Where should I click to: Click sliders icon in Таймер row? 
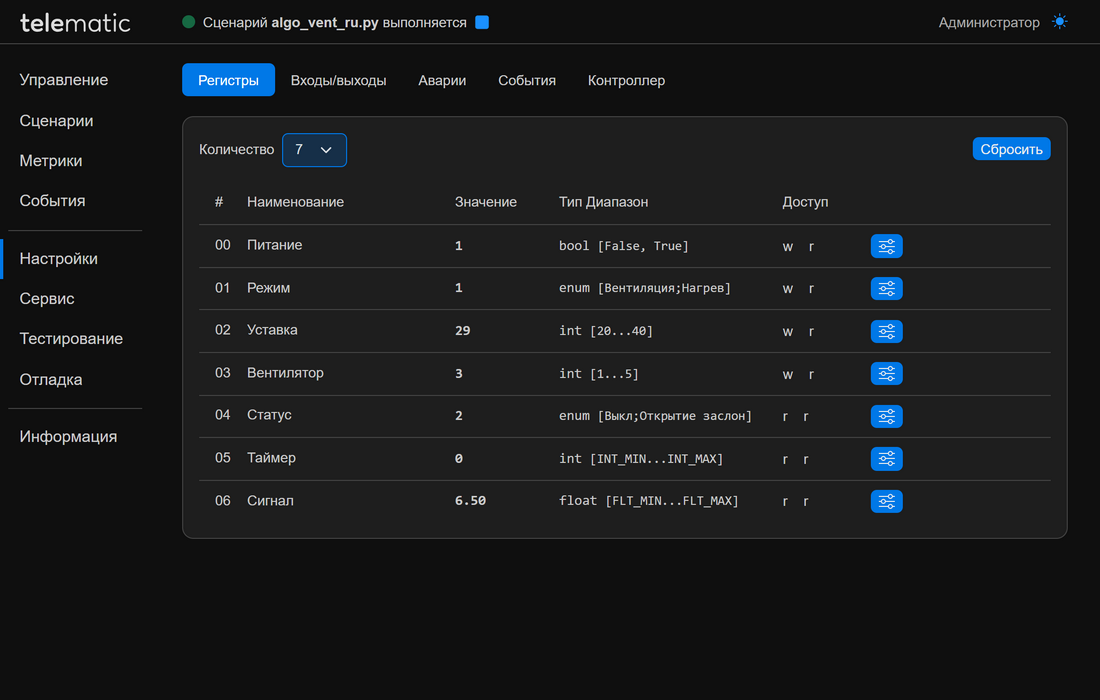(886, 459)
